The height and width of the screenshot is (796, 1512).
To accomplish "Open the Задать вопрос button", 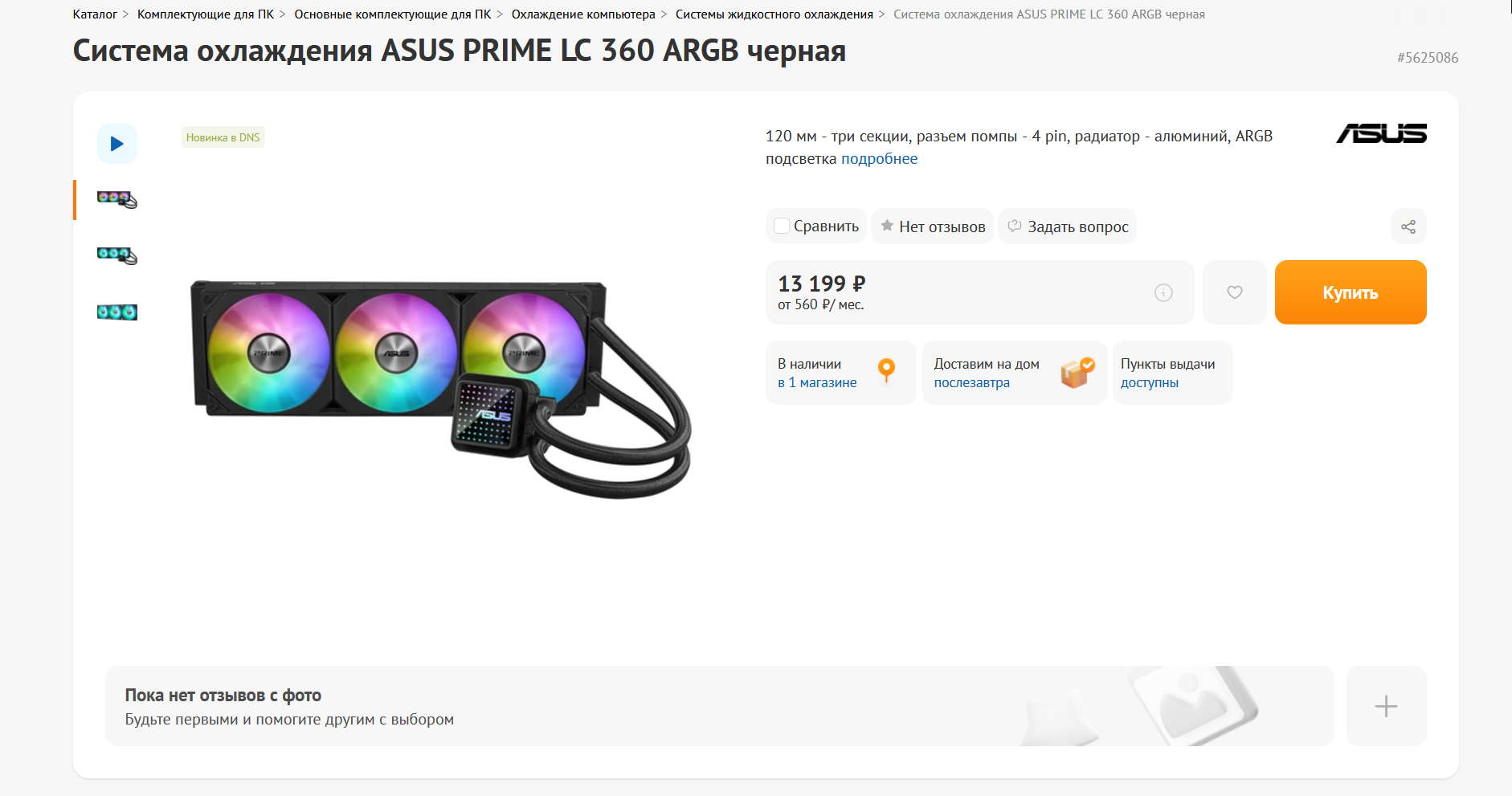I will (x=1068, y=227).
